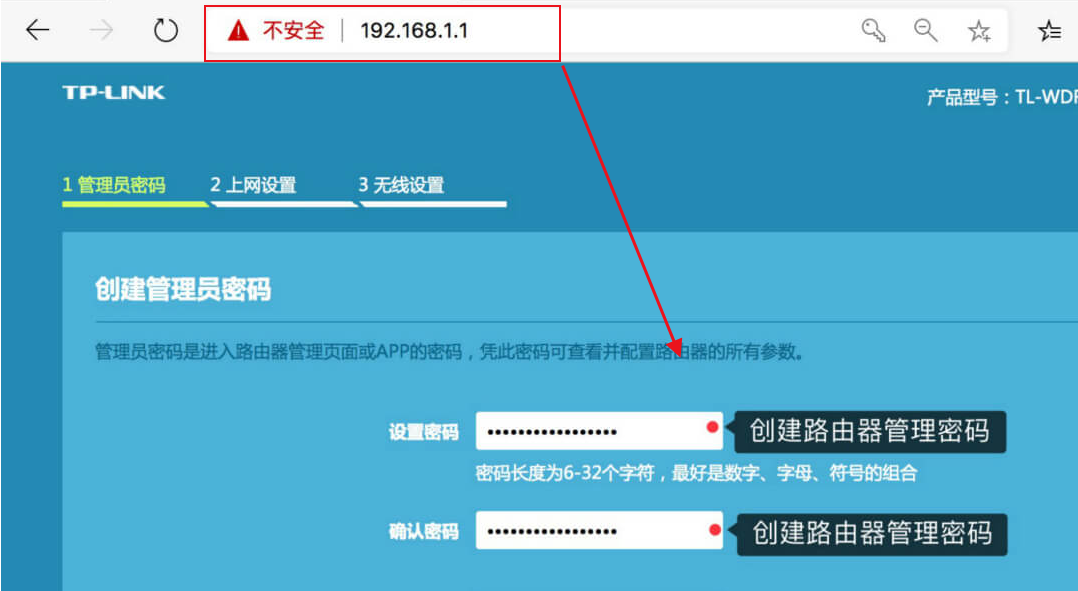Image resolution: width=1078 pixels, height=591 pixels.
Task: Open the 2 上网设置 step tab
Action: click(253, 185)
